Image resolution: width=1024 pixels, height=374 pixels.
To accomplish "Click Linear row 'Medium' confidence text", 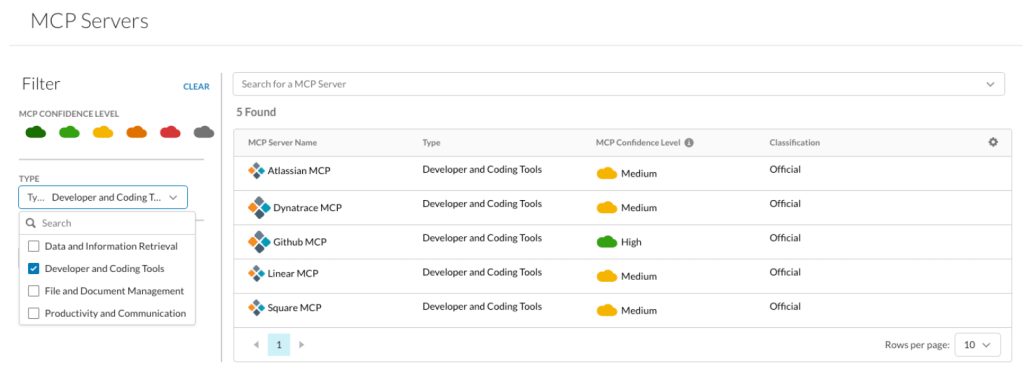I will [x=639, y=277].
